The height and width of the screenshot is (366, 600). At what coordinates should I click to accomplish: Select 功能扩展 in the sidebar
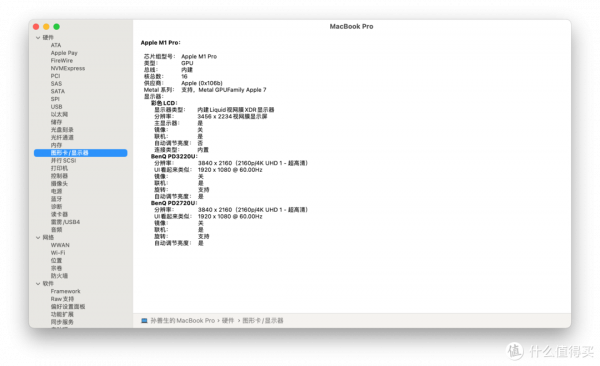pos(62,314)
